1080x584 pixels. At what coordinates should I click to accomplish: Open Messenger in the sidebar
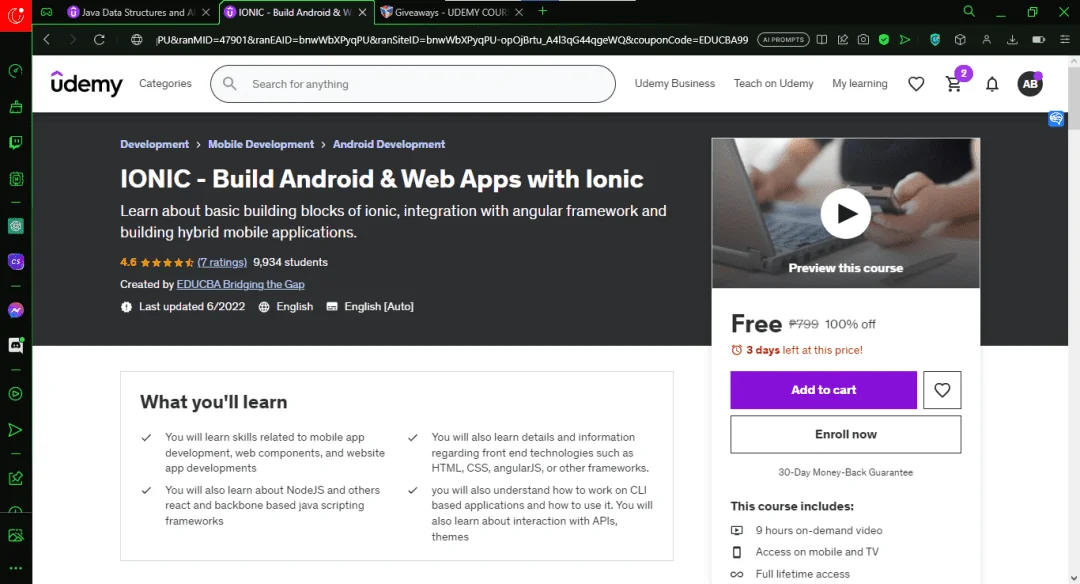click(x=15, y=310)
